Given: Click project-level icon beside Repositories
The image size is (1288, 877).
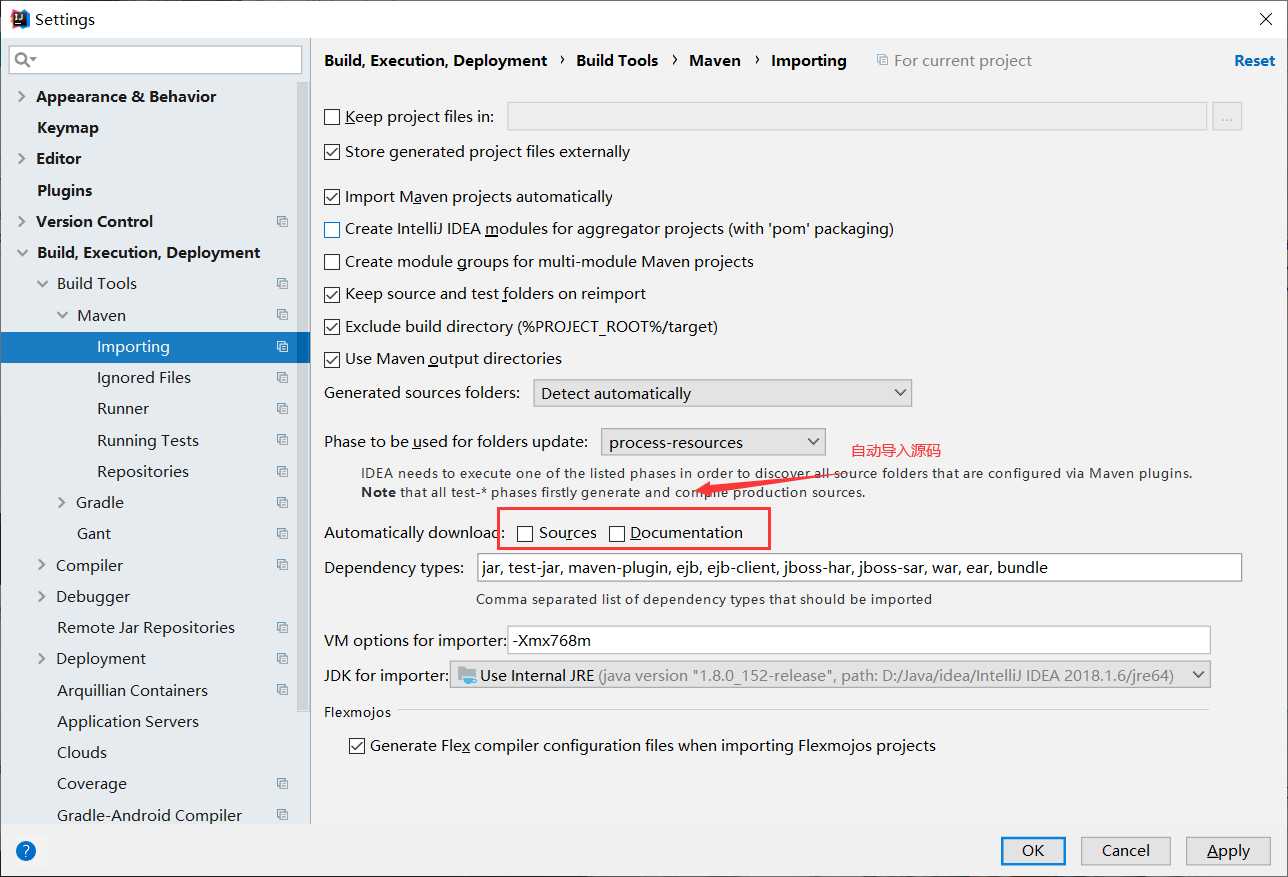Looking at the screenshot, I should (x=282, y=471).
